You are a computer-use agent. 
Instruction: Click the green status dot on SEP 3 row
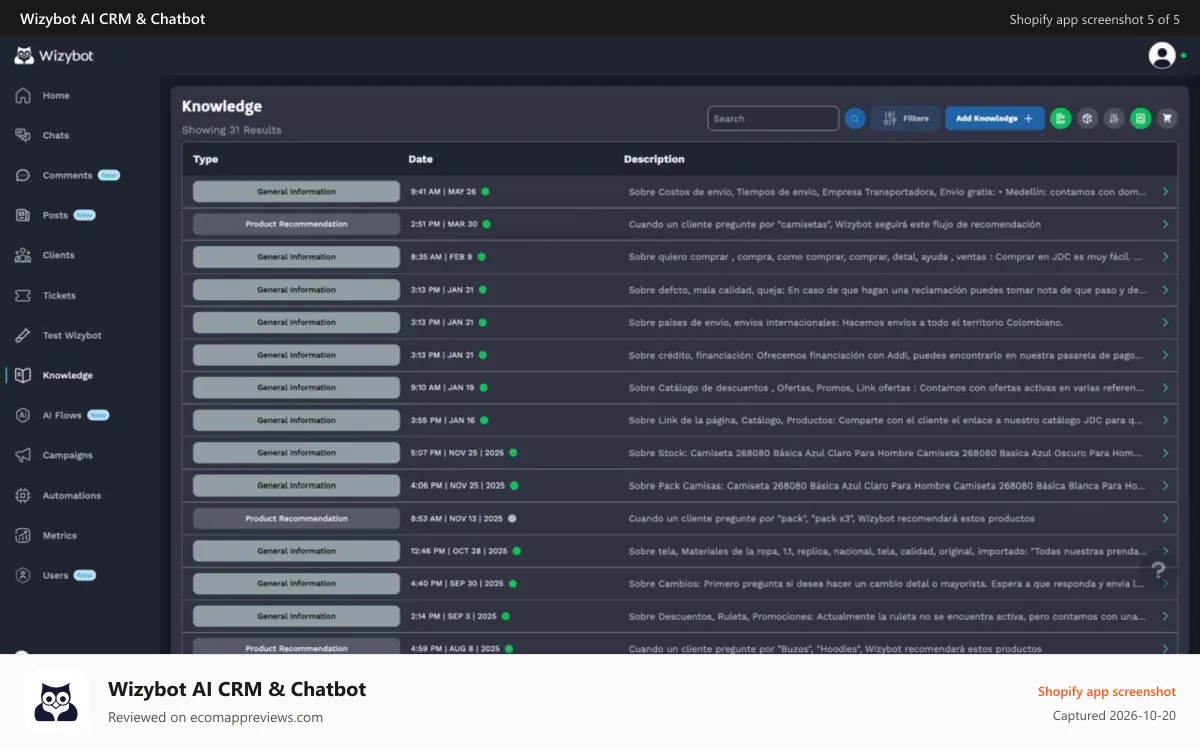(x=506, y=616)
